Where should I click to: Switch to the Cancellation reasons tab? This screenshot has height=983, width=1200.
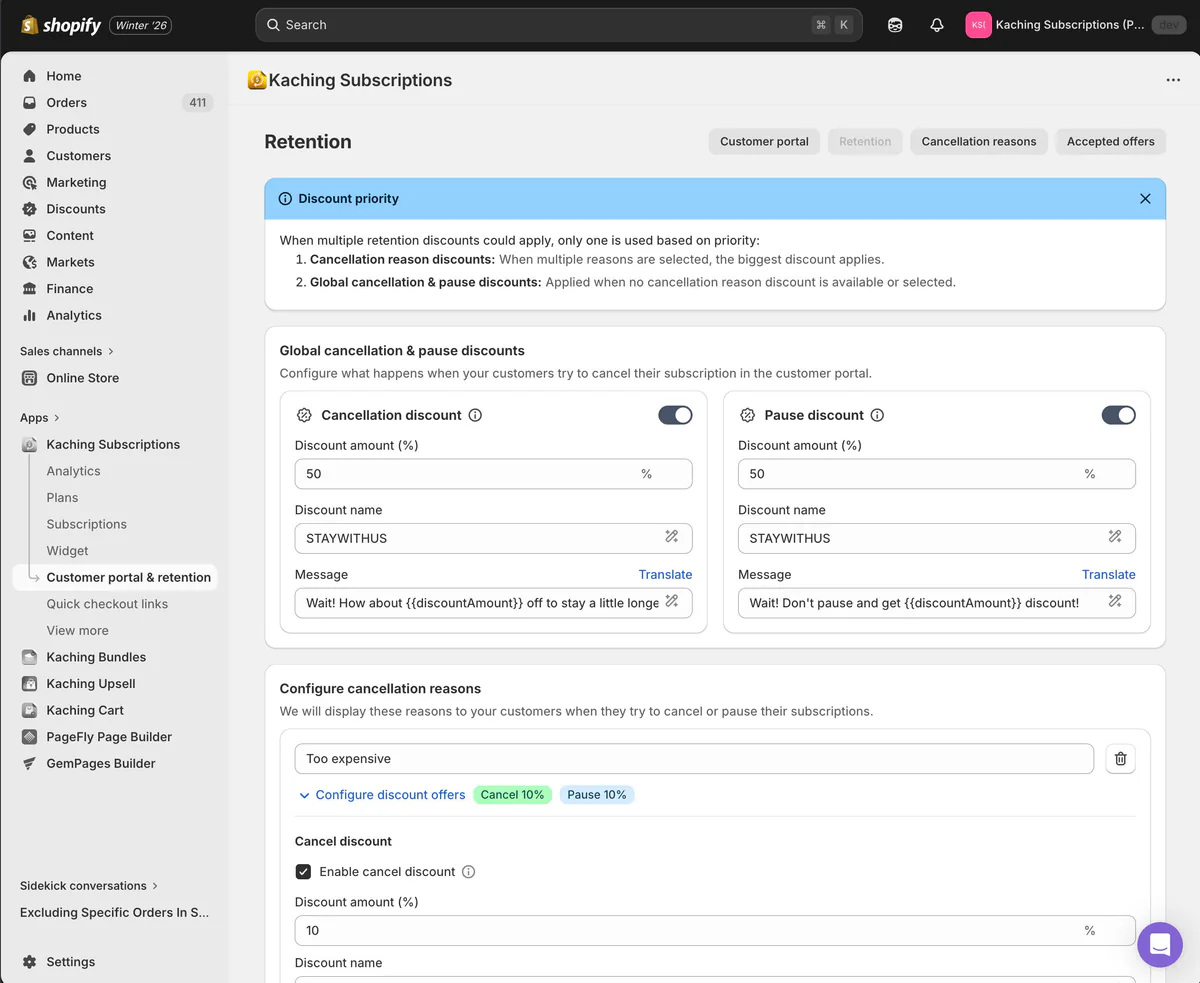point(979,141)
